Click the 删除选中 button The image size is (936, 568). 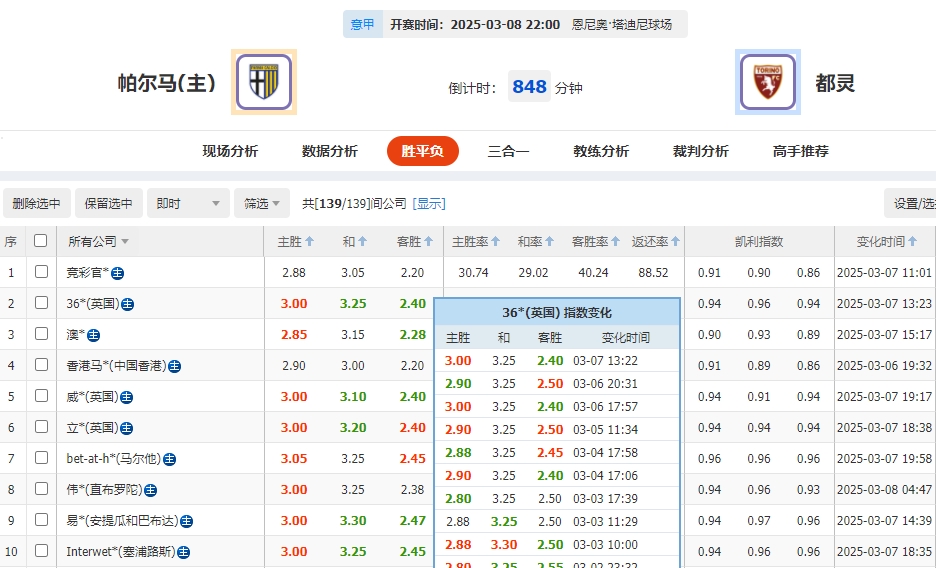click(37, 204)
